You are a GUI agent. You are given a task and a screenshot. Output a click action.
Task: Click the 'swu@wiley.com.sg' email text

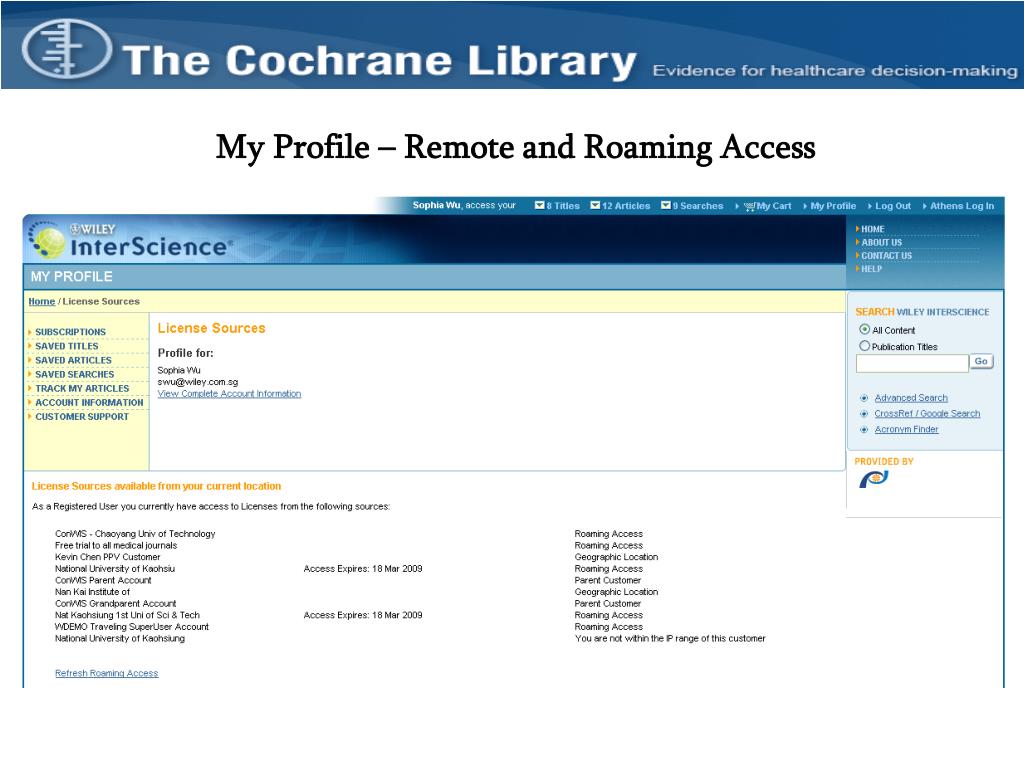tap(198, 382)
